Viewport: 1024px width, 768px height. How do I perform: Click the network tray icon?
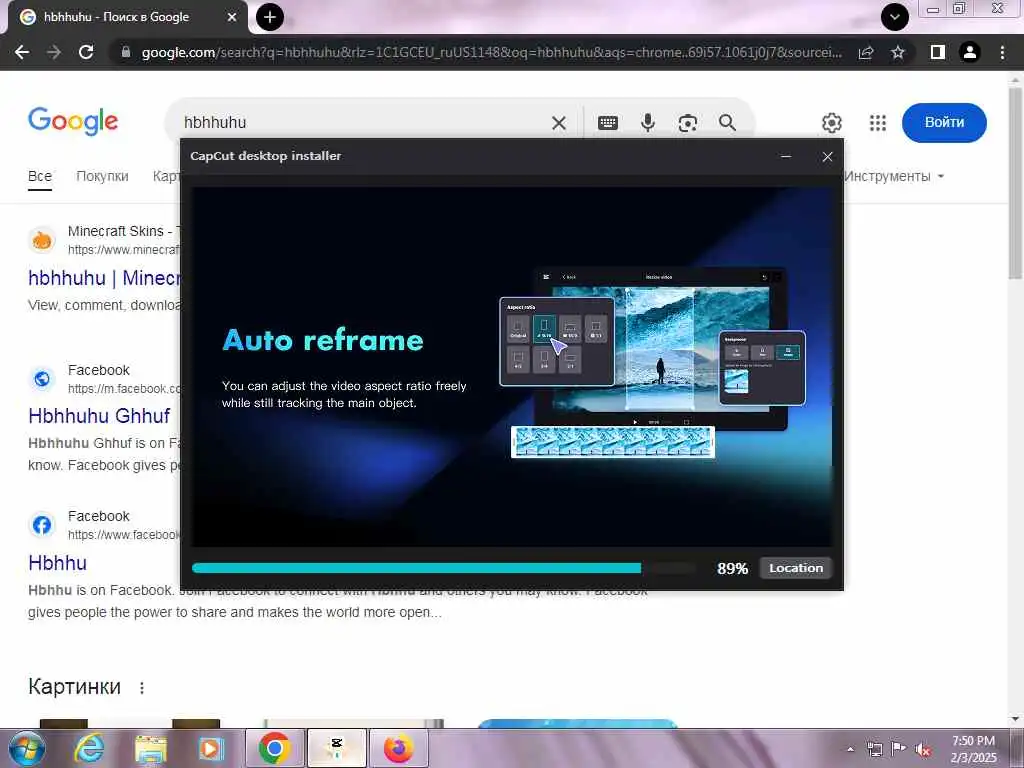[x=874, y=749]
